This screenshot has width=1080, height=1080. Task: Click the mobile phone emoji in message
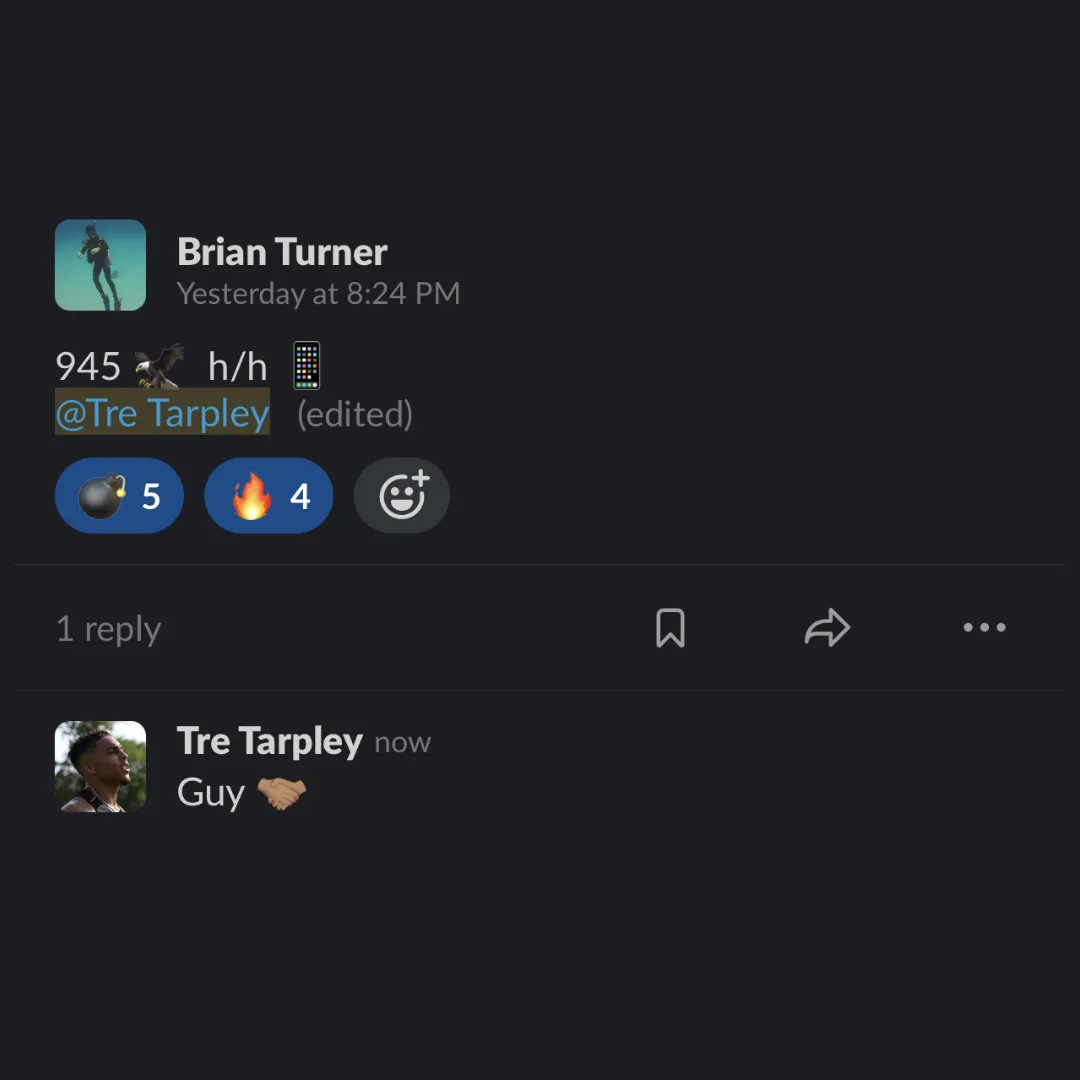pos(307,366)
